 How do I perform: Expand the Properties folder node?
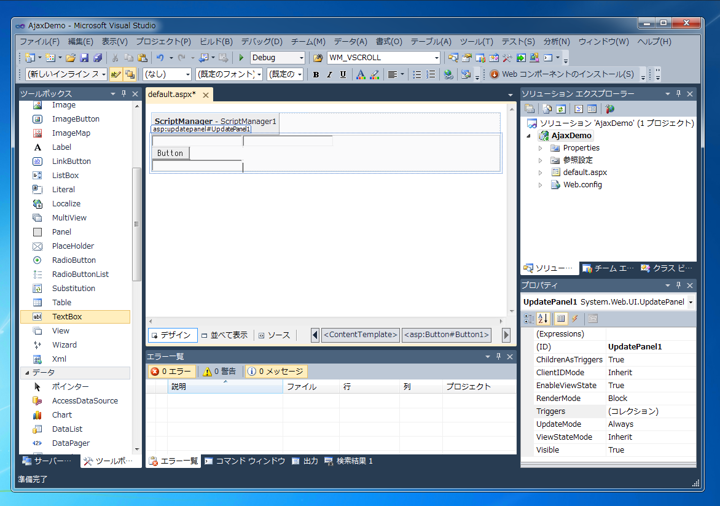click(x=540, y=148)
